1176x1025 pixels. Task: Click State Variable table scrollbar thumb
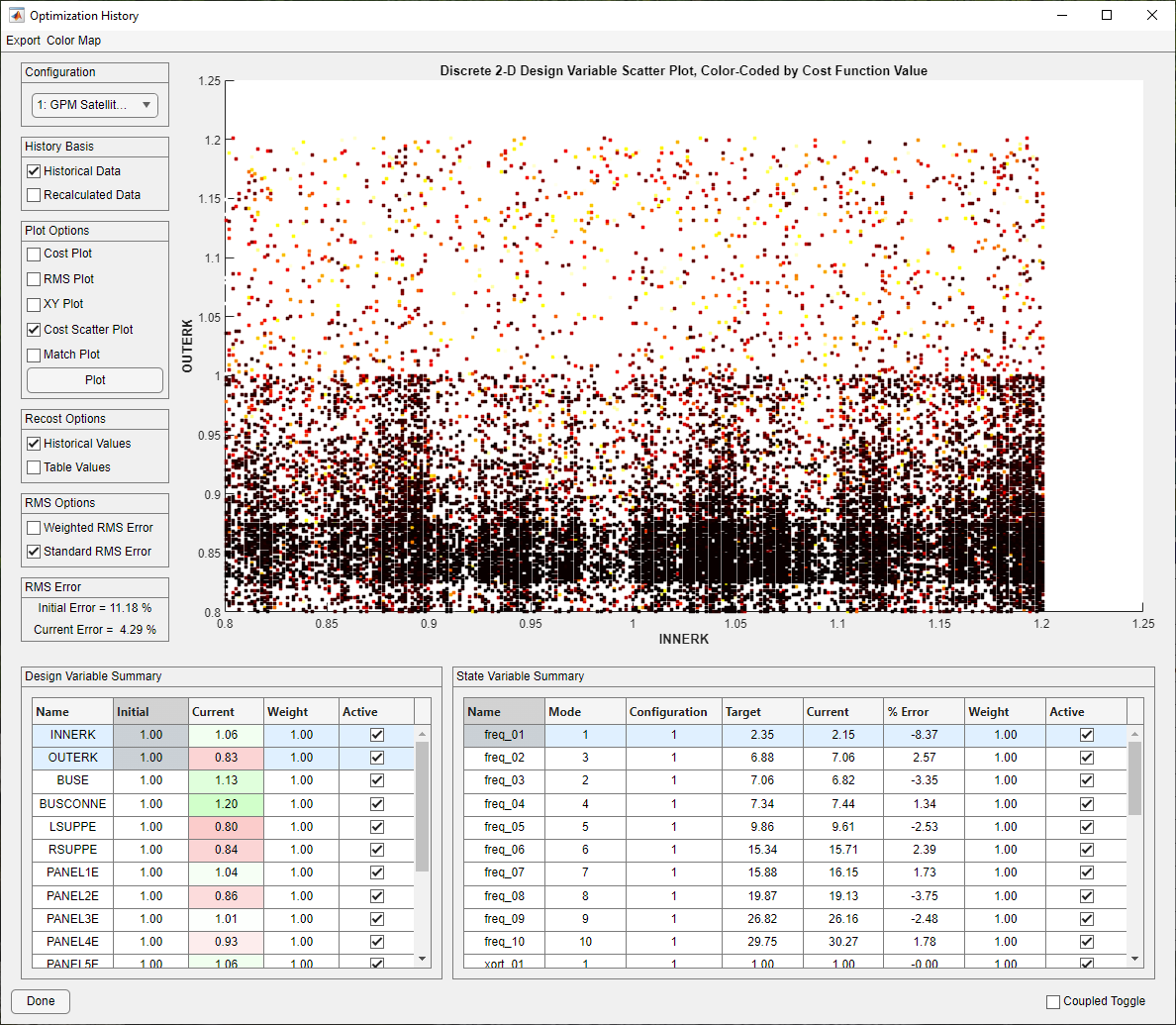click(1134, 778)
